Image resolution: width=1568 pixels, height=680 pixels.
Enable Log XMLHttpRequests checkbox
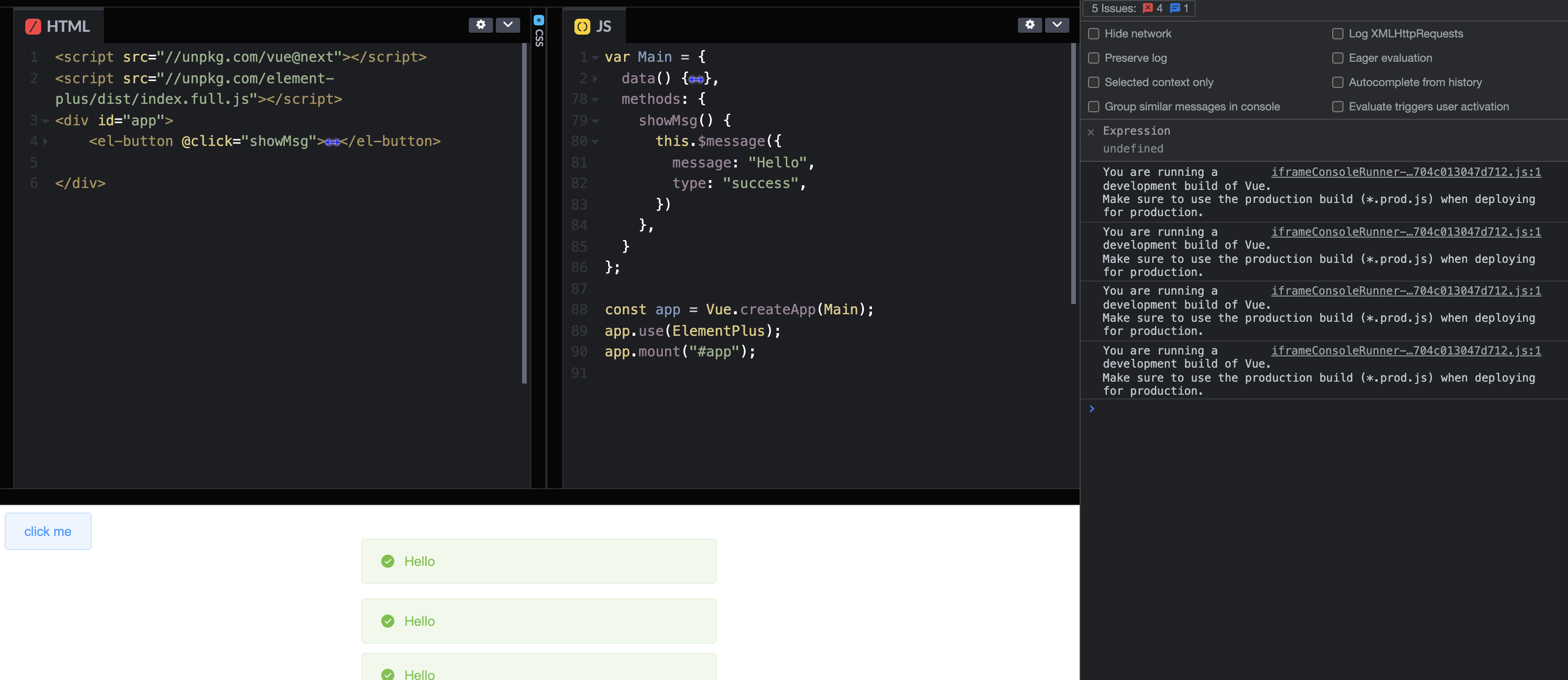pos(1337,34)
